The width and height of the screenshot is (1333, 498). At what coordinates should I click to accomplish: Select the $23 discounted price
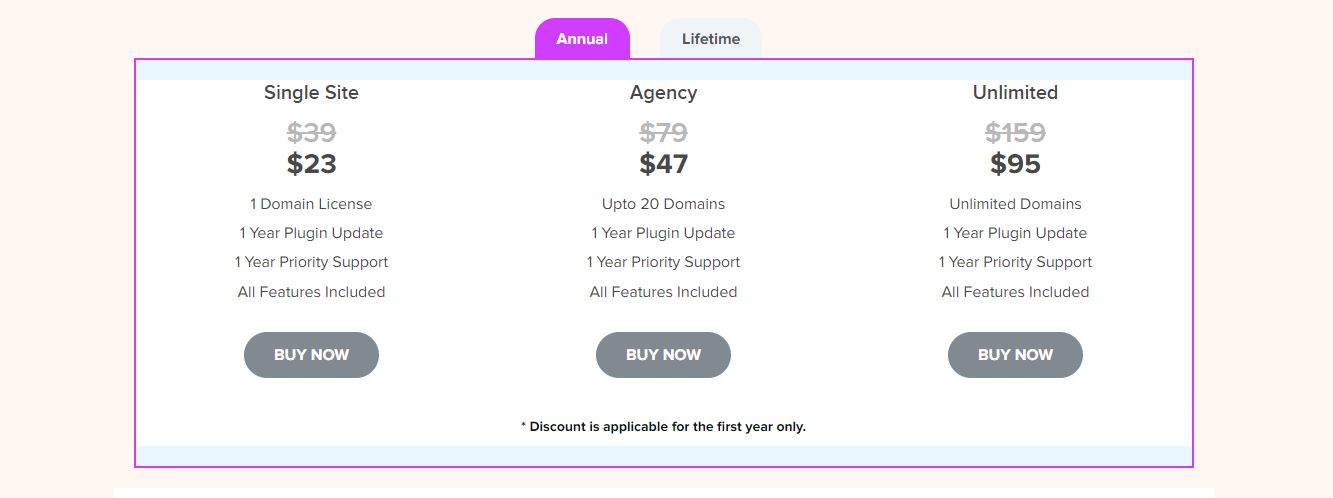coord(311,164)
